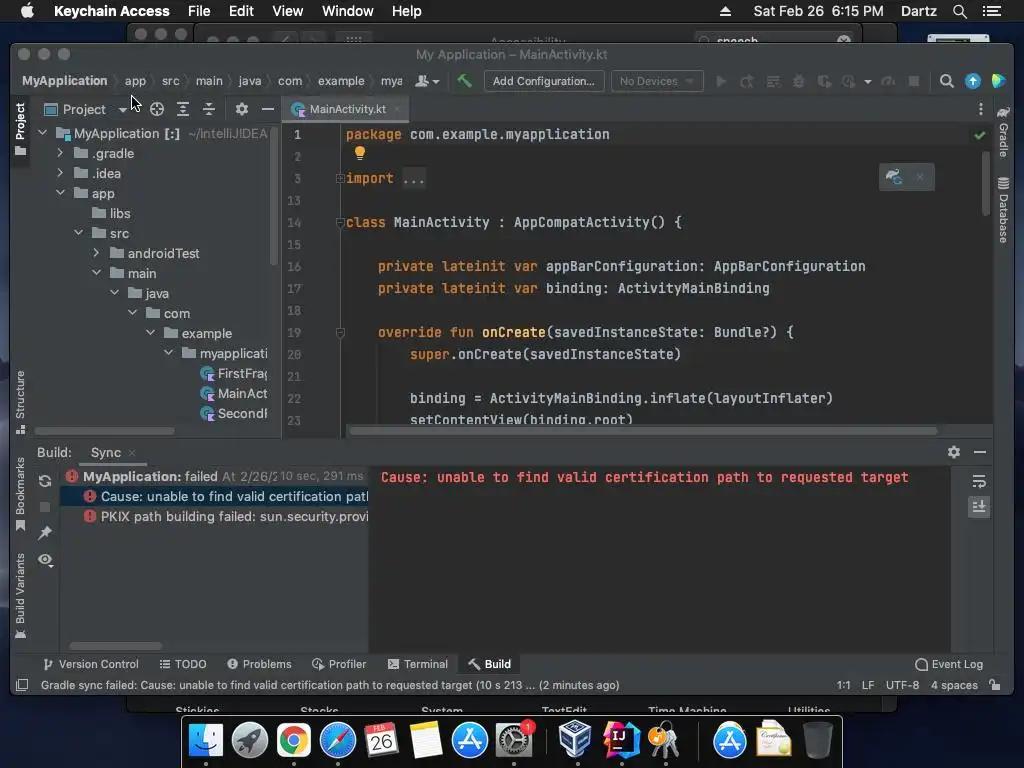Open Project panel gear options
Image resolution: width=1024 pixels, height=768 pixels.
(x=242, y=109)
